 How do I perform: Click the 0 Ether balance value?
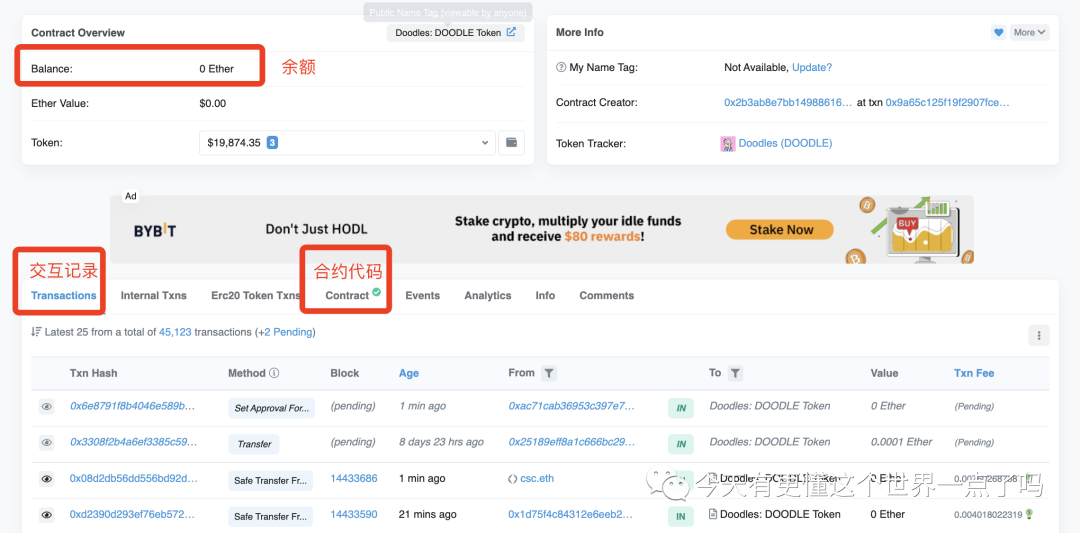click(x=216, y=69)
